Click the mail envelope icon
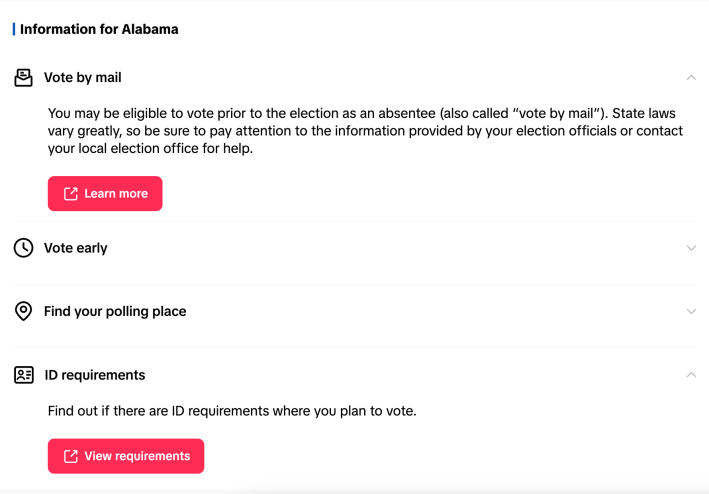Image resolution: width=709 pixels, height=494 pixels. (x=23, y=78)
